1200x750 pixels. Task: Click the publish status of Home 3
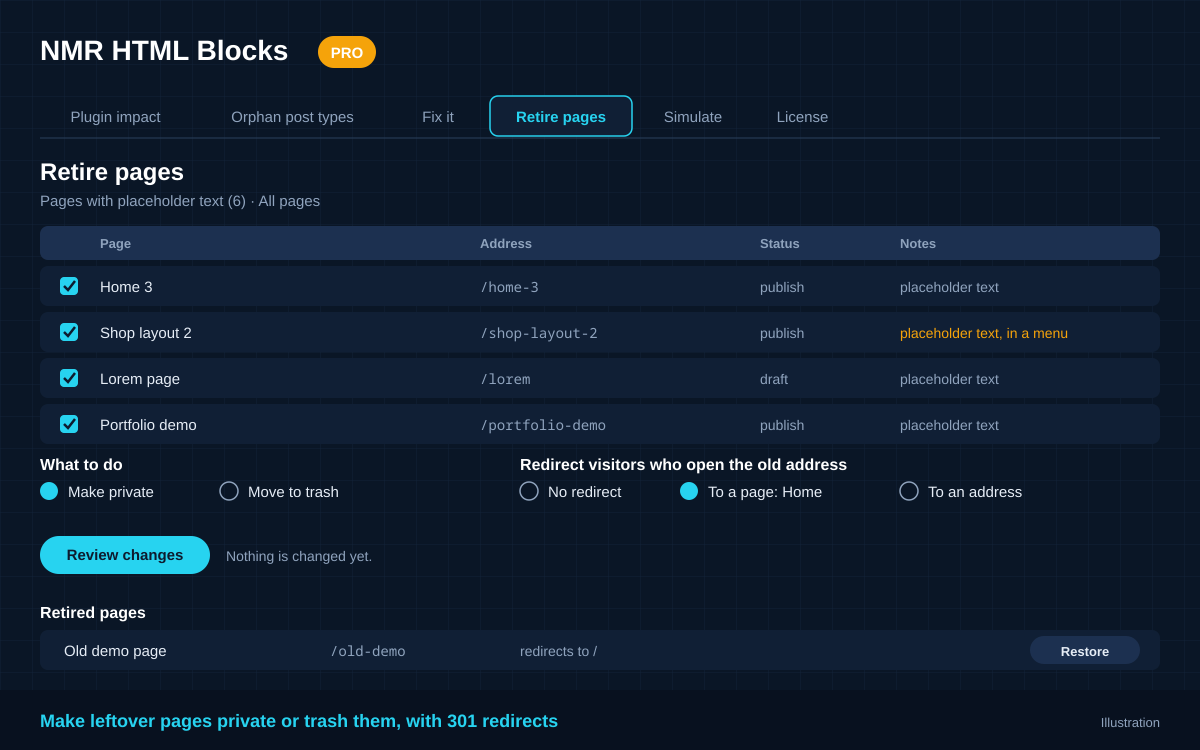click(782, 287)
